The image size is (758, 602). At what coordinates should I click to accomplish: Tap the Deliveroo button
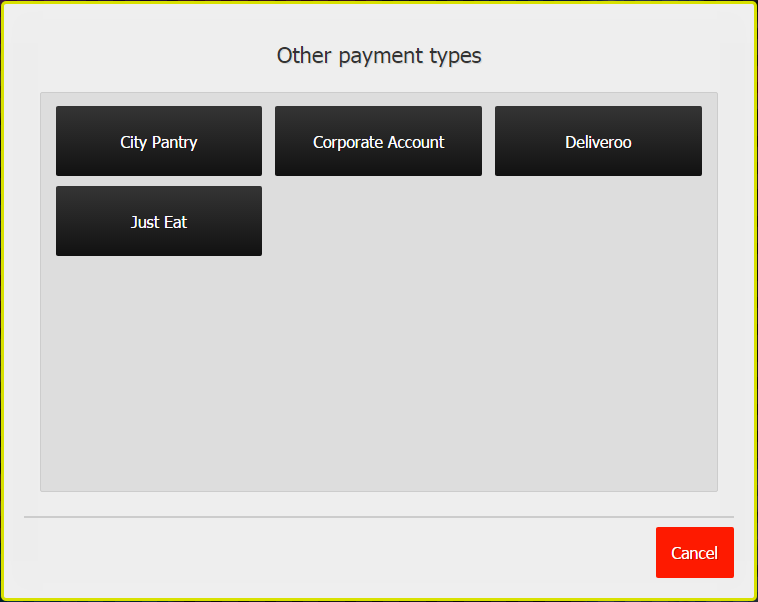(x=598, y=141)
